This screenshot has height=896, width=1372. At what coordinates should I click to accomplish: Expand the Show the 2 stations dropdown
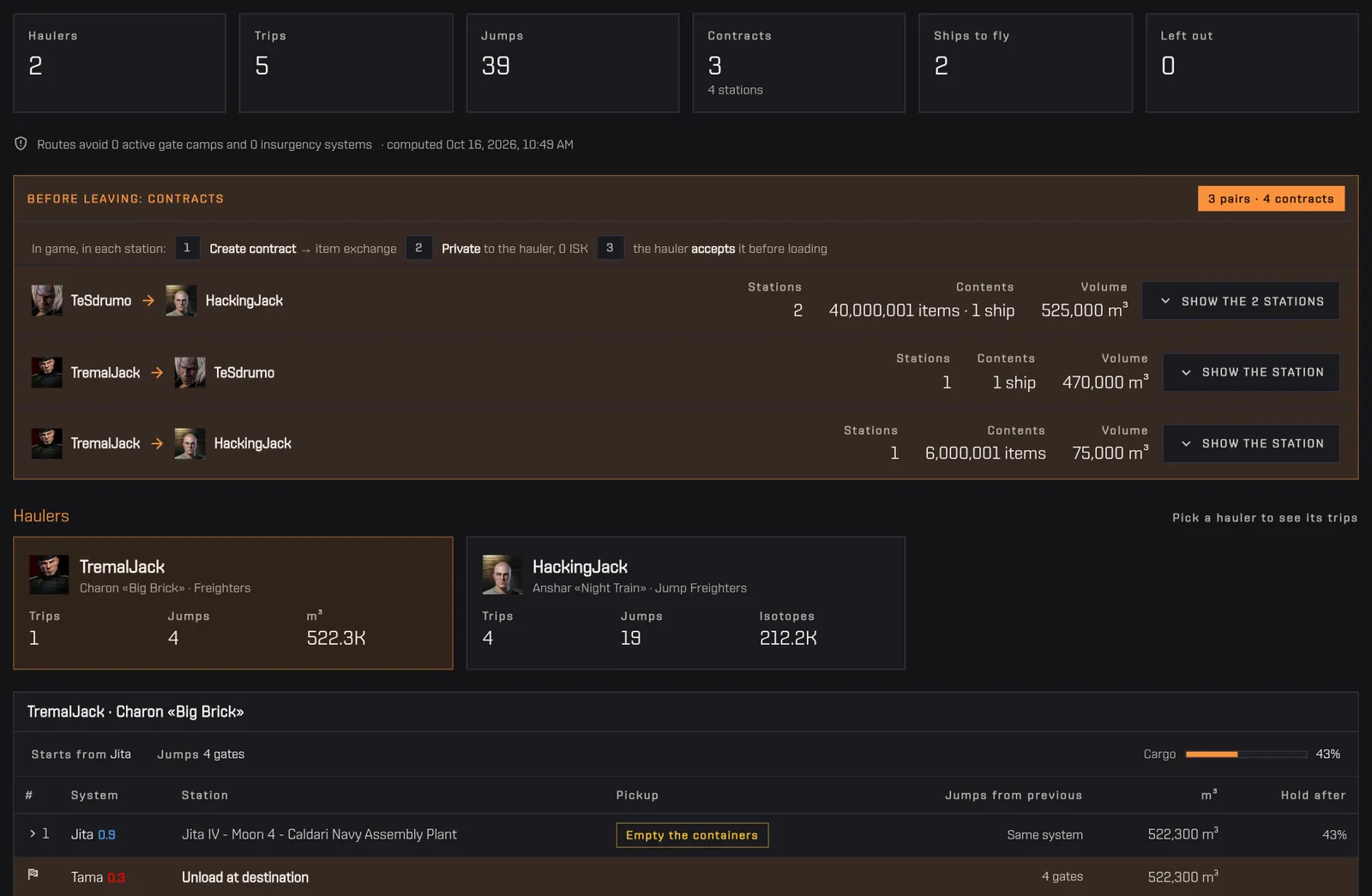click(x=1241, y=301)
